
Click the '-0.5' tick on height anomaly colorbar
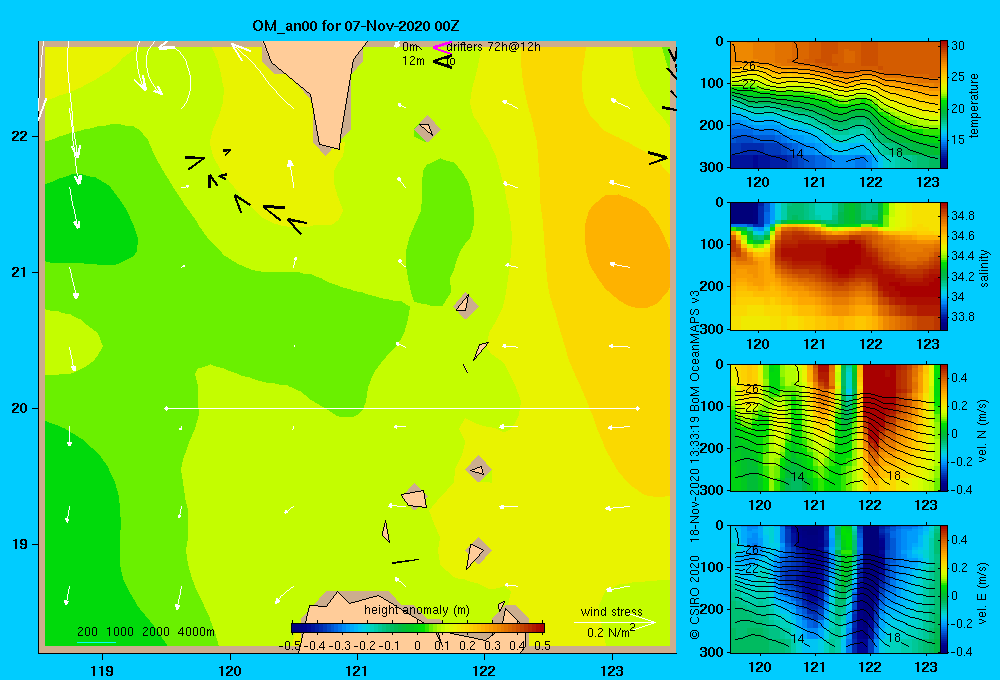click(290, 646)
